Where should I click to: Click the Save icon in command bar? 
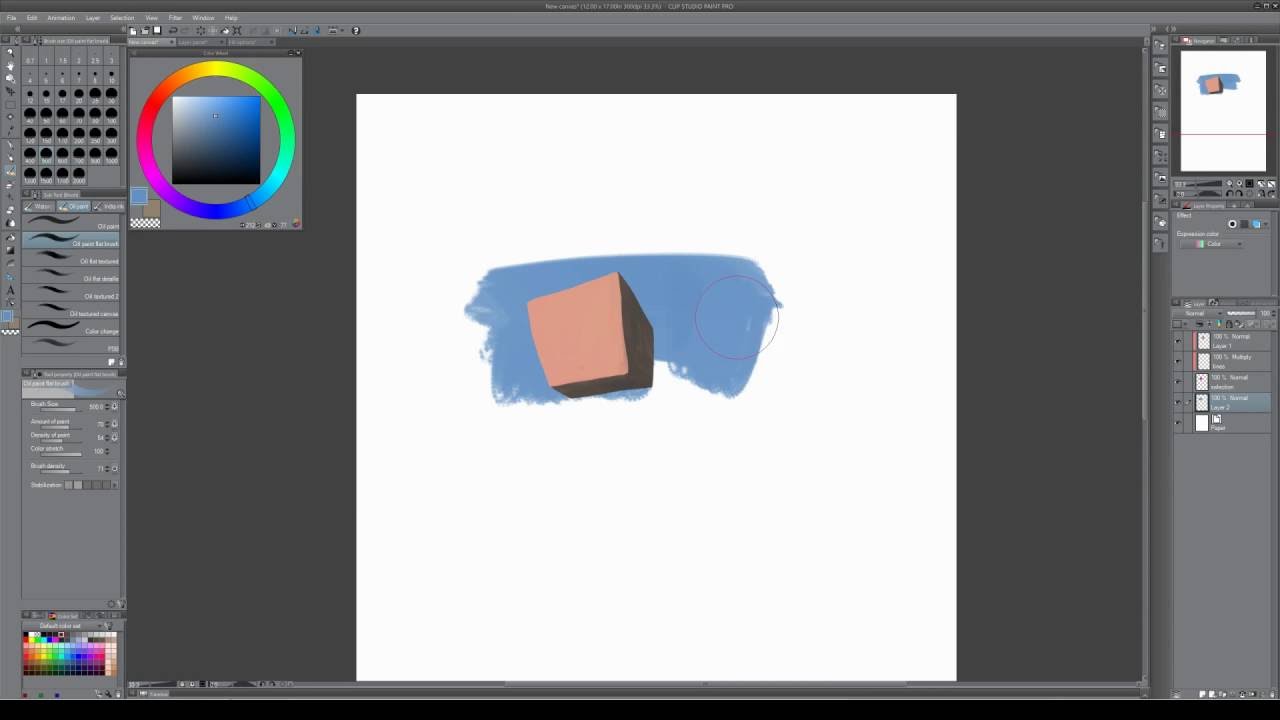(x=157, y=31)
